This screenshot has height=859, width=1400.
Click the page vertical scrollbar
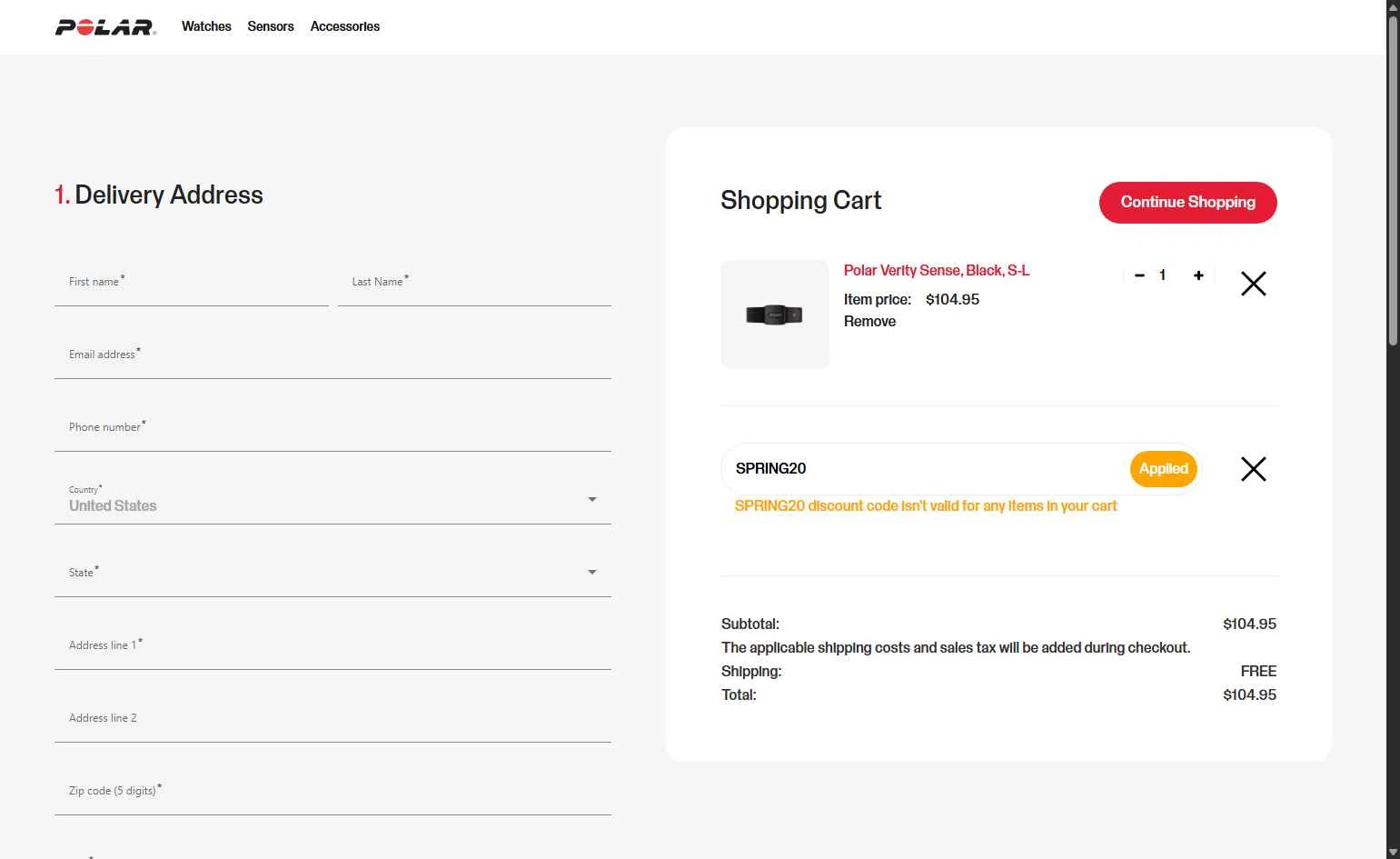click(x=1393, y=180)
